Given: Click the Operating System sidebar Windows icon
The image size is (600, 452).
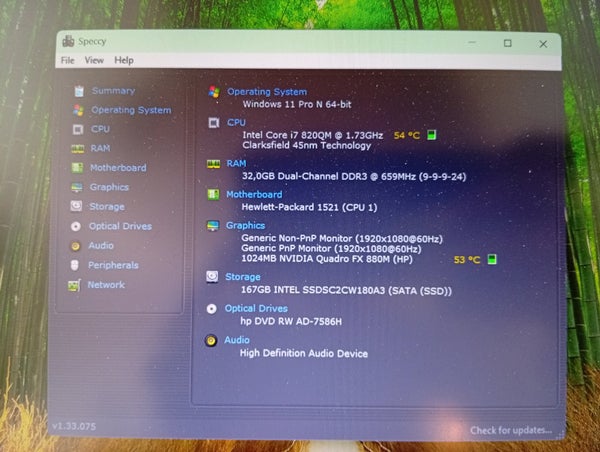Looking at the screenshot, I should click(x=78, y=110).
